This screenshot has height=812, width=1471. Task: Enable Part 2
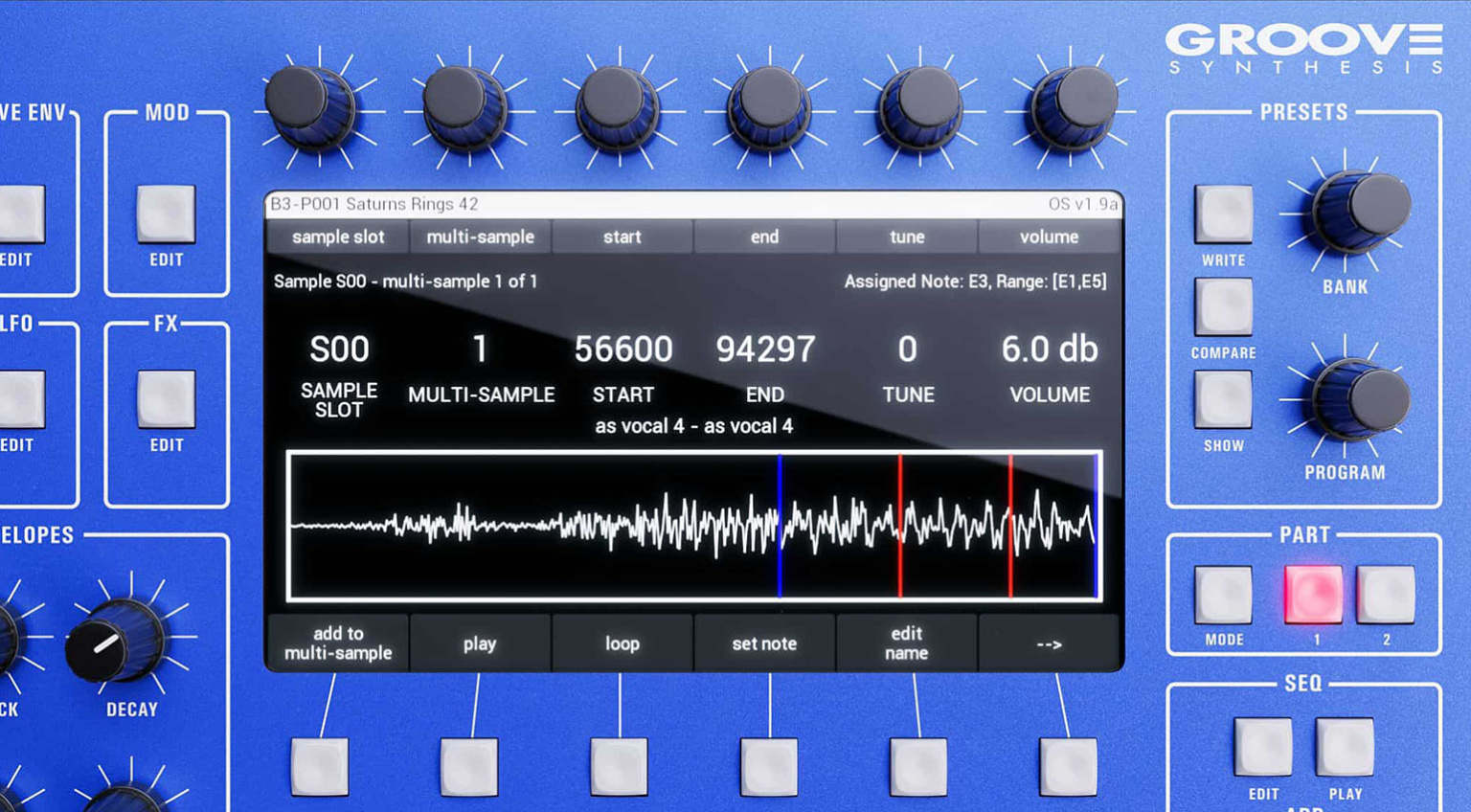point(1386,595)
